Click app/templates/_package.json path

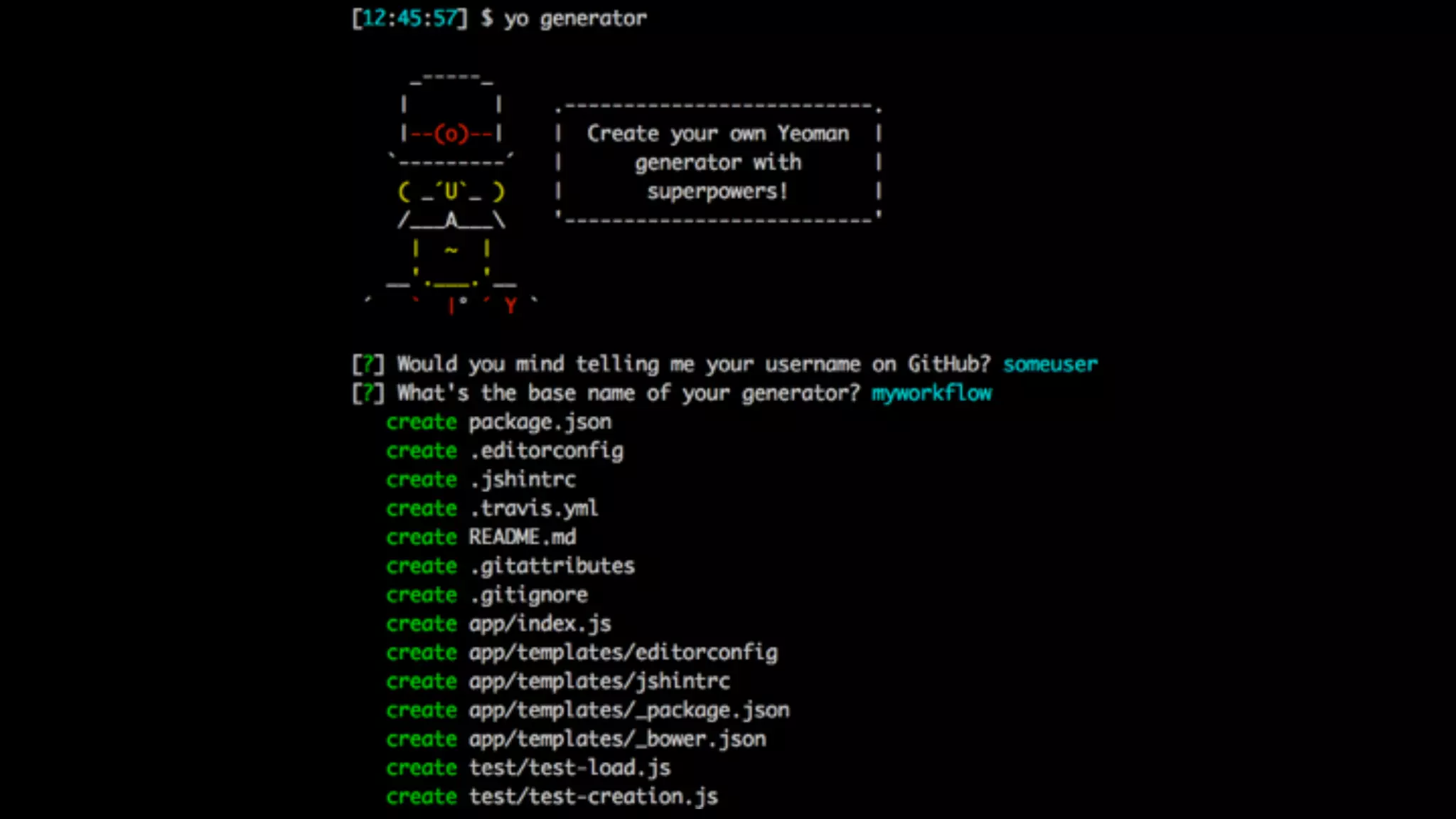coord(628,710)
